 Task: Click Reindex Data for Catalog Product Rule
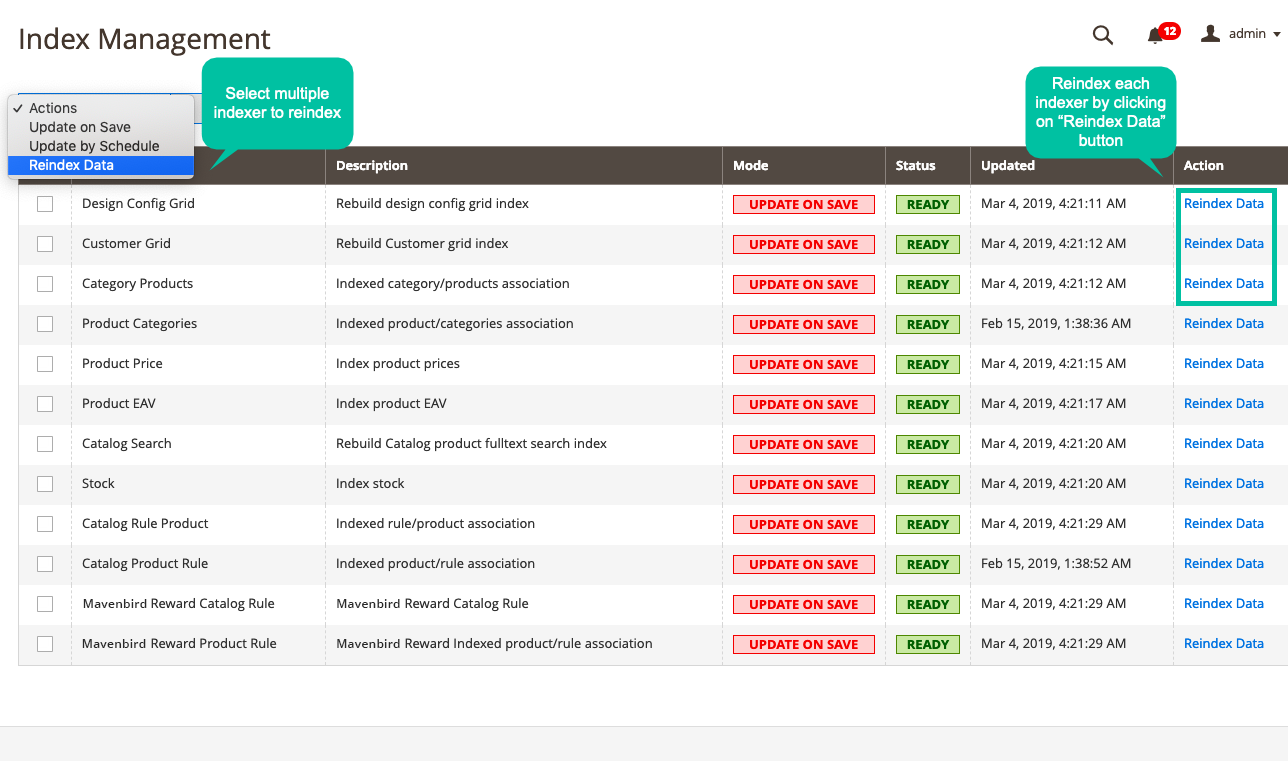pos(1224,563)
